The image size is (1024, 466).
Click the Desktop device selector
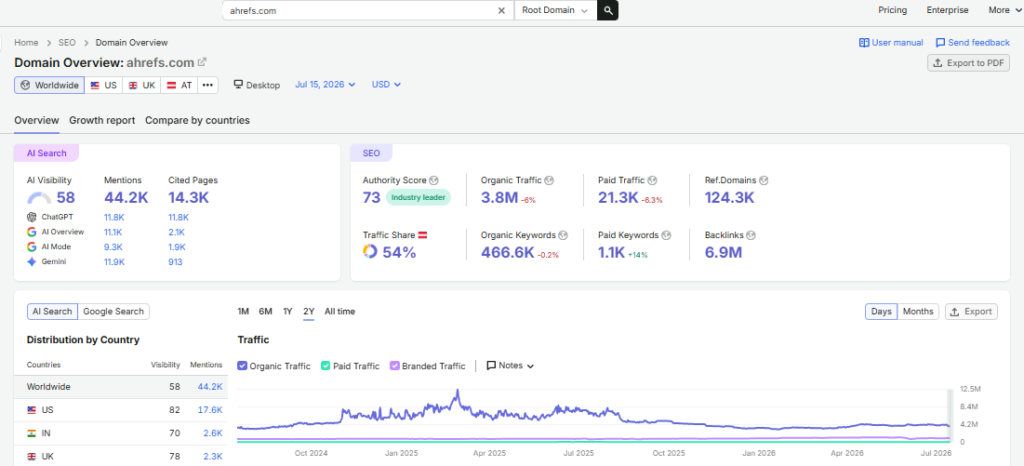[x=257, y=85]
